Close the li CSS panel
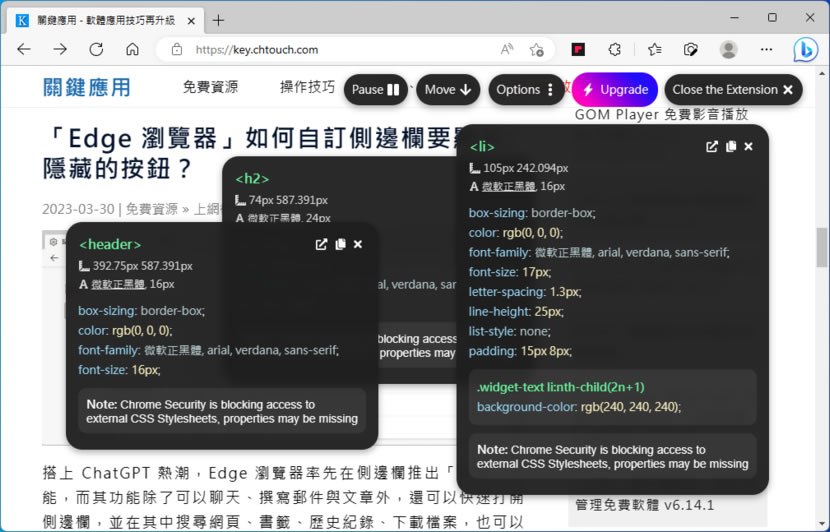 [749, 146]
